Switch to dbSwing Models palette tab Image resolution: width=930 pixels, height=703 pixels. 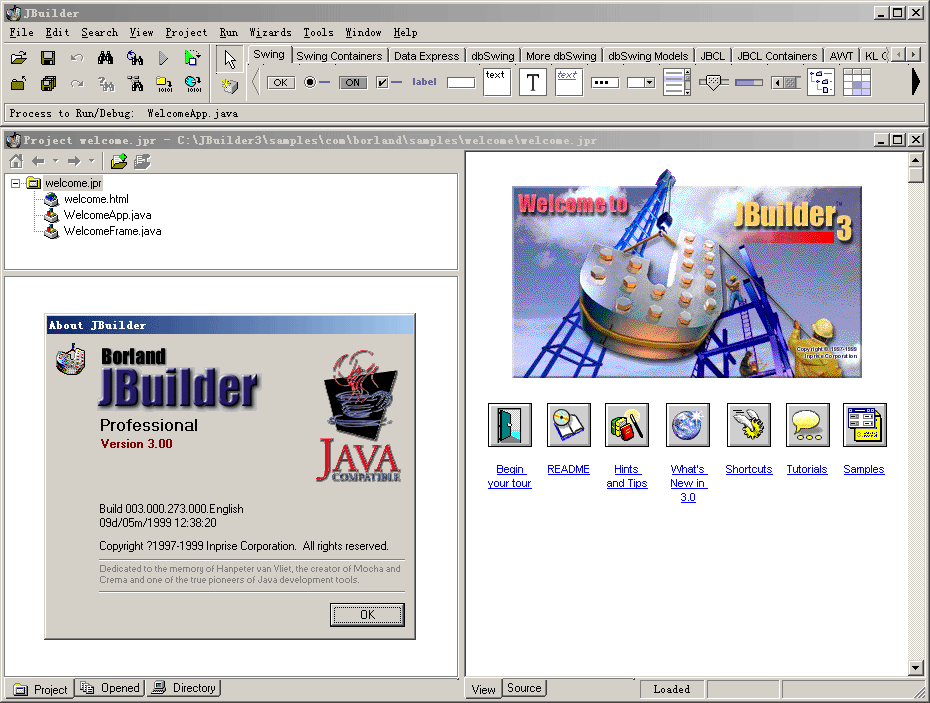[x=648, y=56]
